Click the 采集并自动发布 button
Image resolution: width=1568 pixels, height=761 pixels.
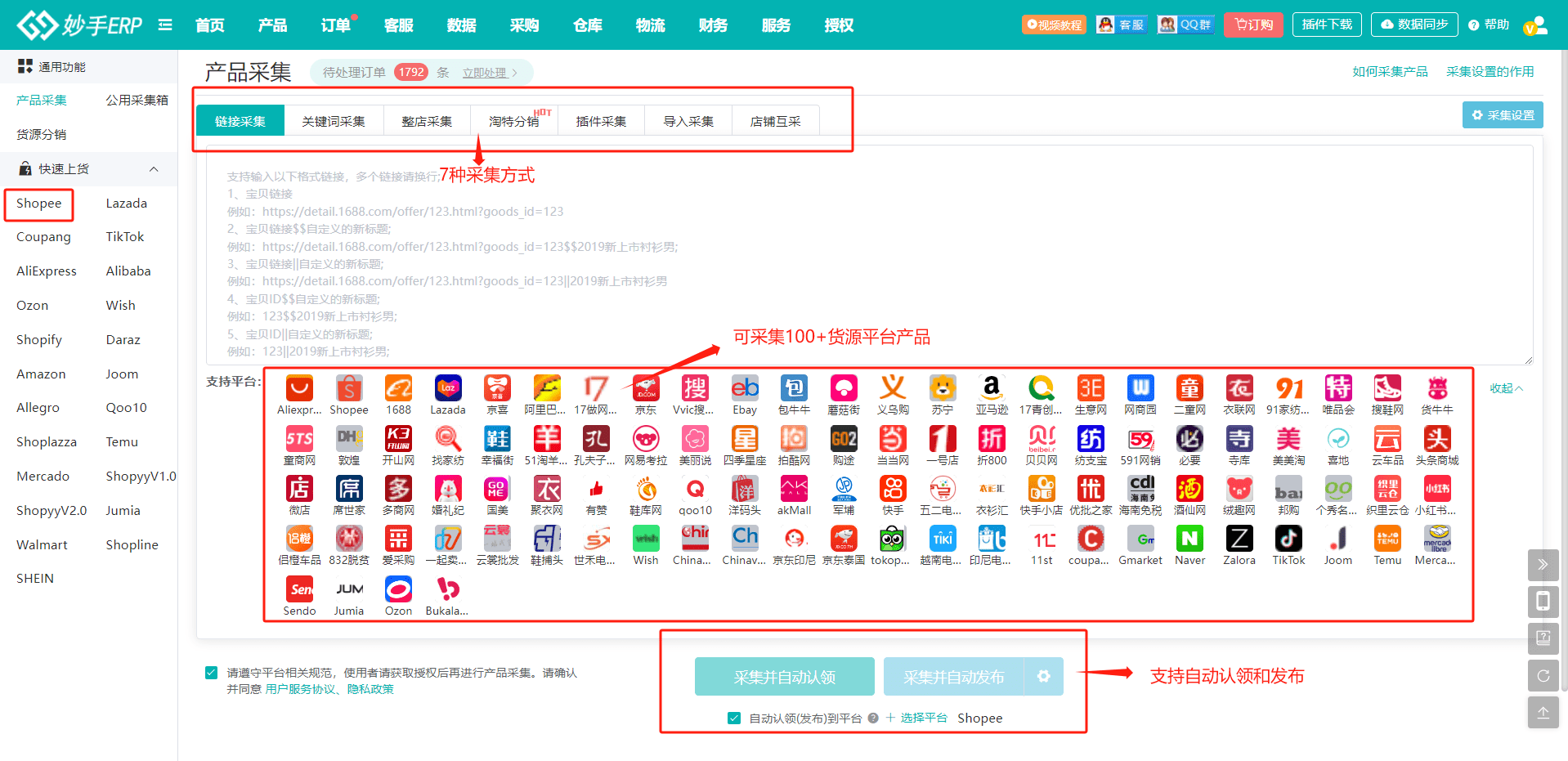coord(954,677)
